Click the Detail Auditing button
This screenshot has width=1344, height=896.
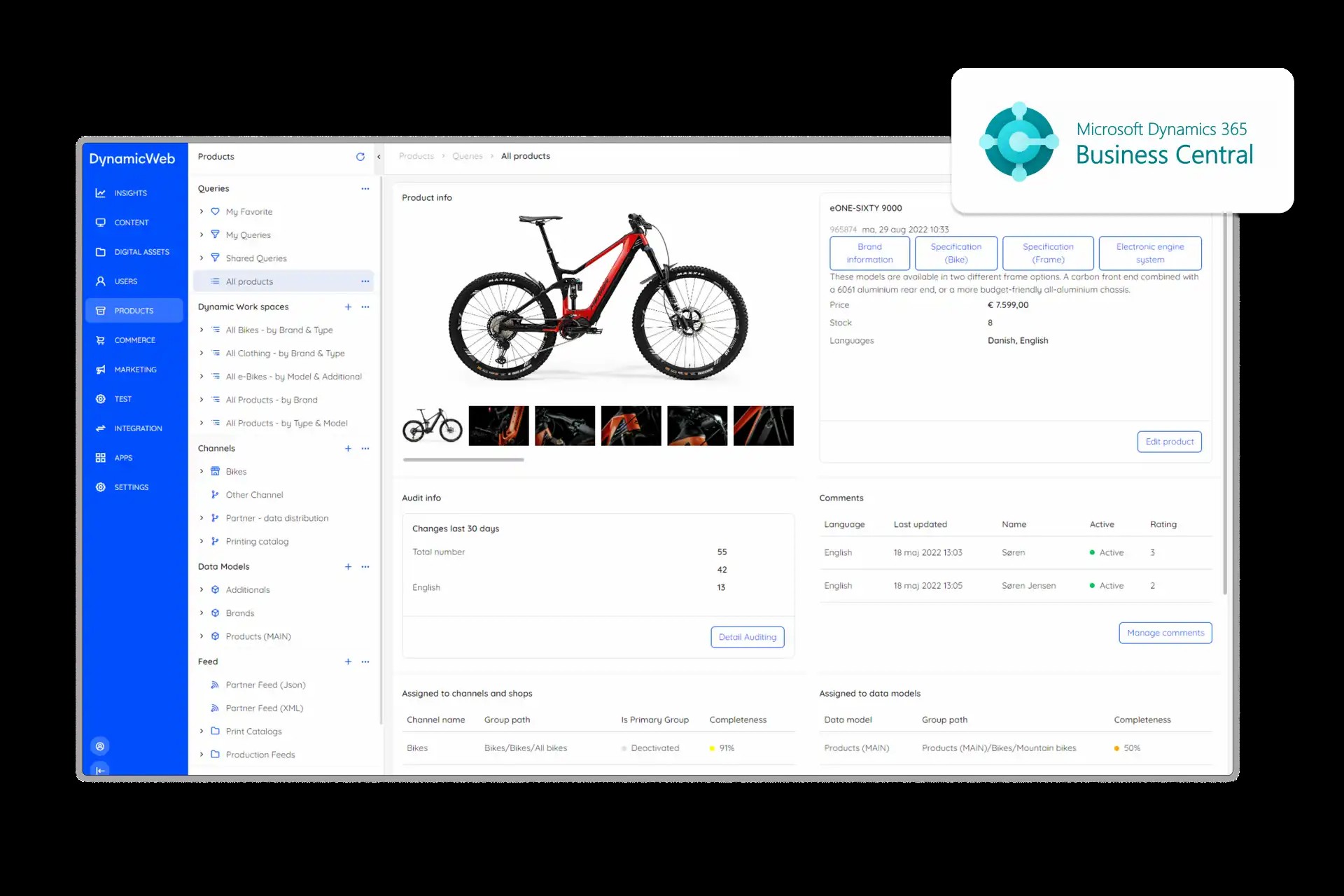click(747, 637)
